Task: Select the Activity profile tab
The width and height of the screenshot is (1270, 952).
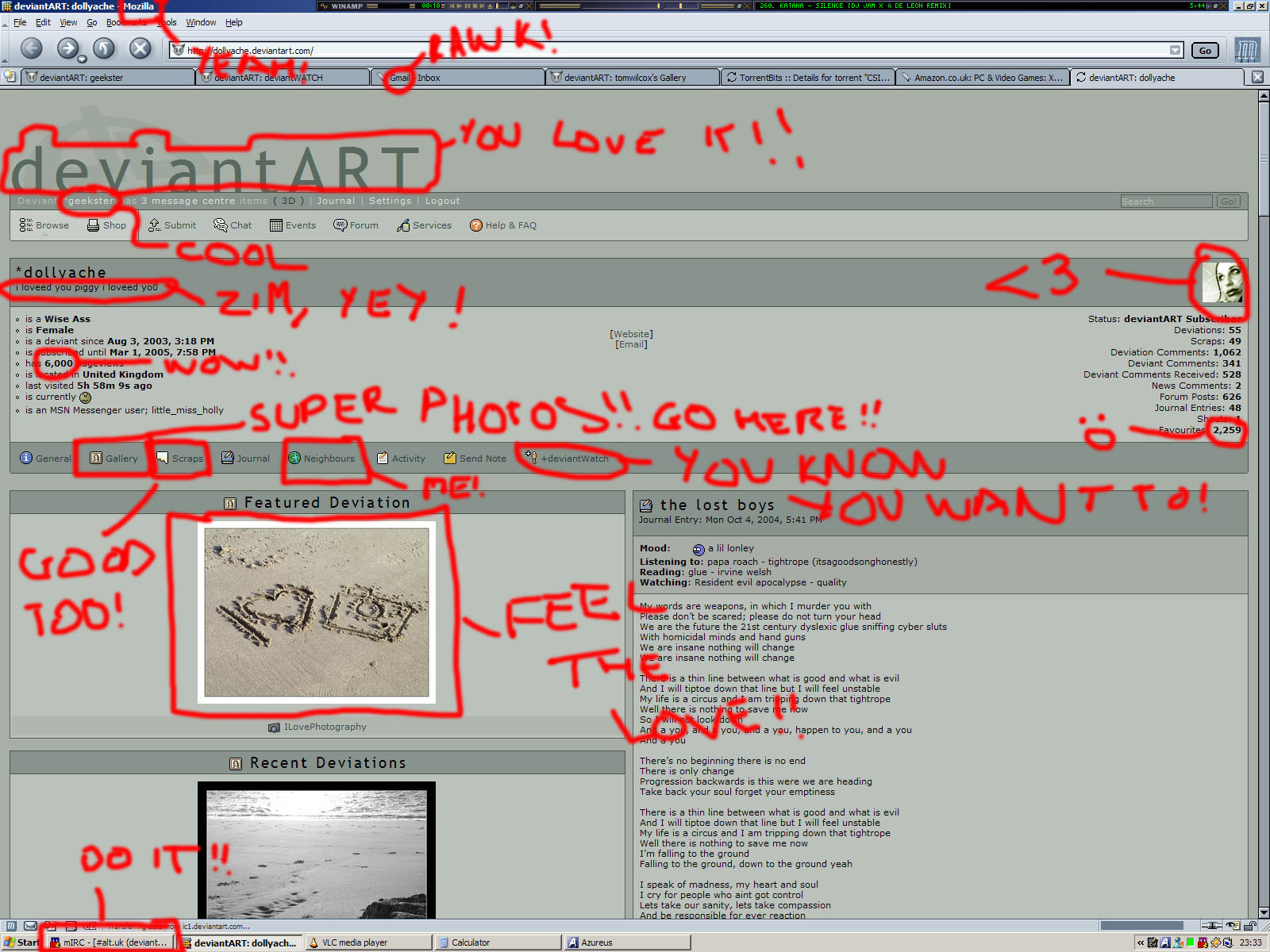Action: tap(401, 458)
